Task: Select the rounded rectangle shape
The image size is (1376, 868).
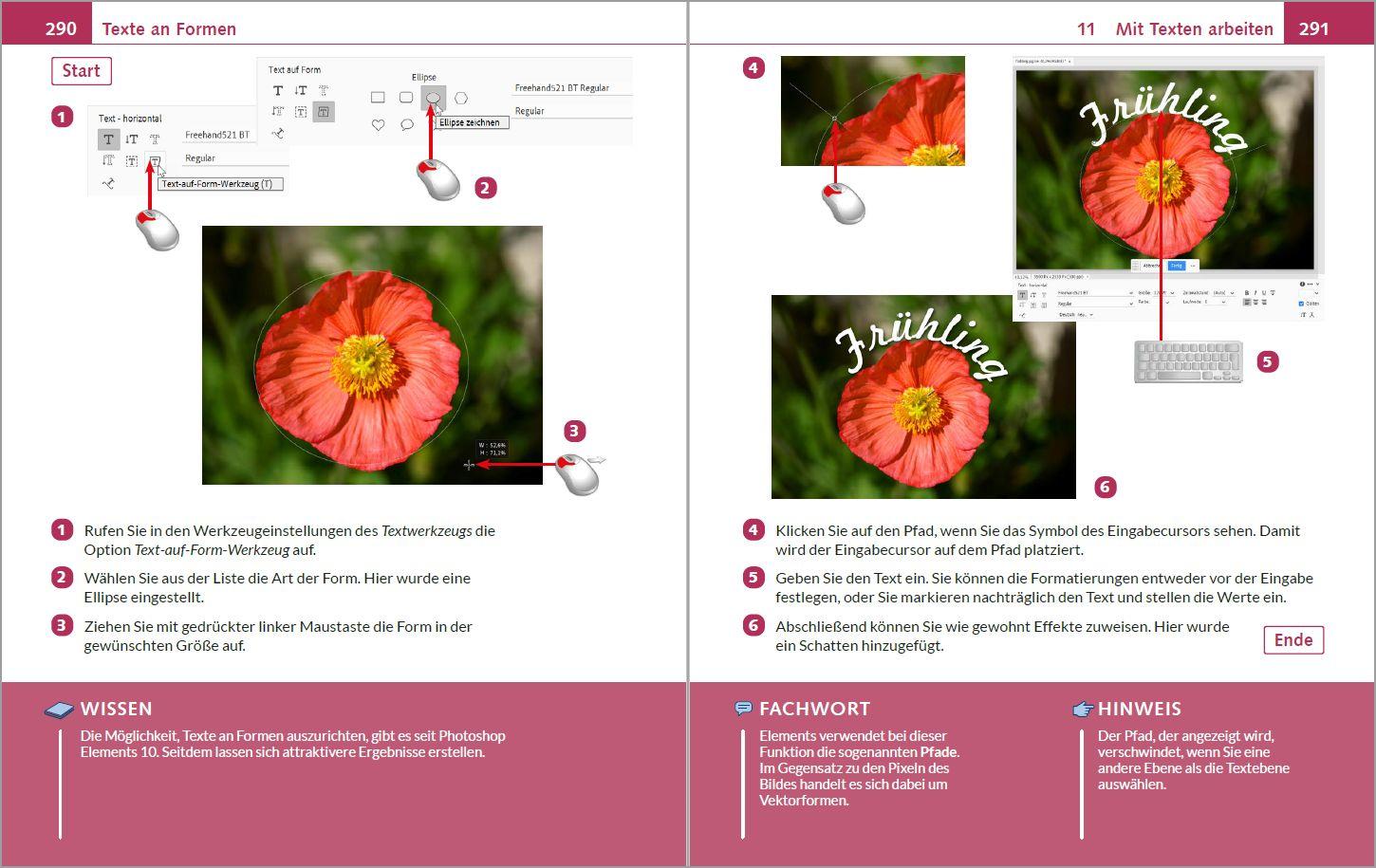Action: (x=405, y=96)
